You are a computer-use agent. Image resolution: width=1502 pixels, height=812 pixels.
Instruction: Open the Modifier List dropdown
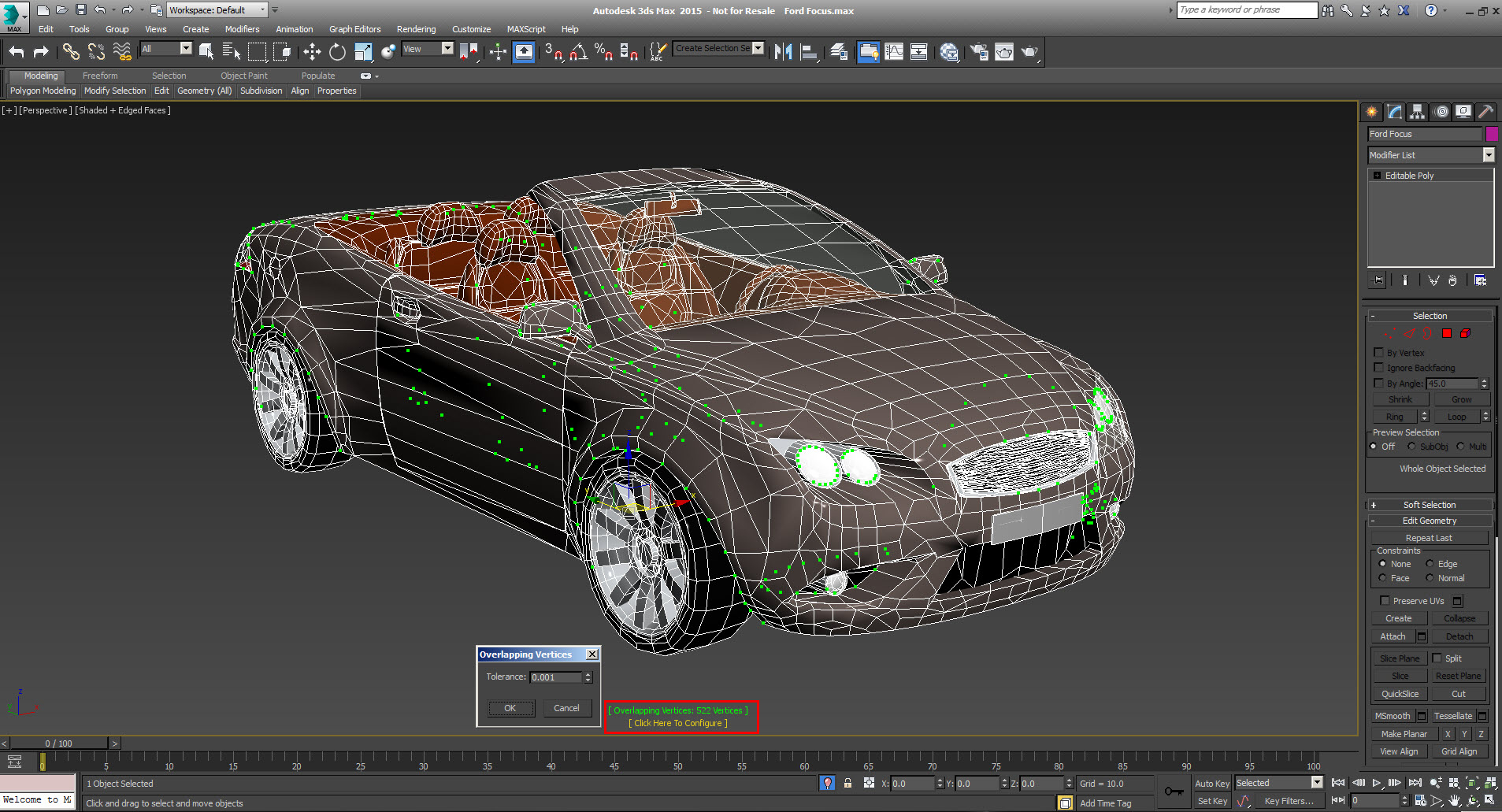coord(1487,154)
